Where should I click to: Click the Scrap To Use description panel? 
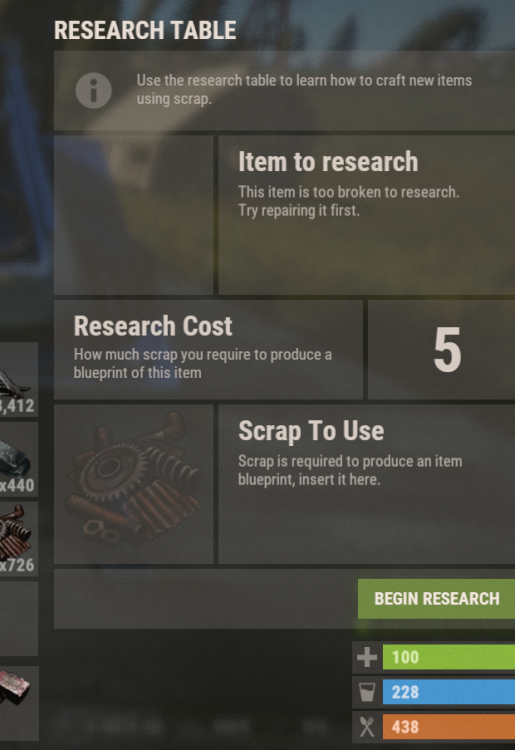[x=366, y=484]
